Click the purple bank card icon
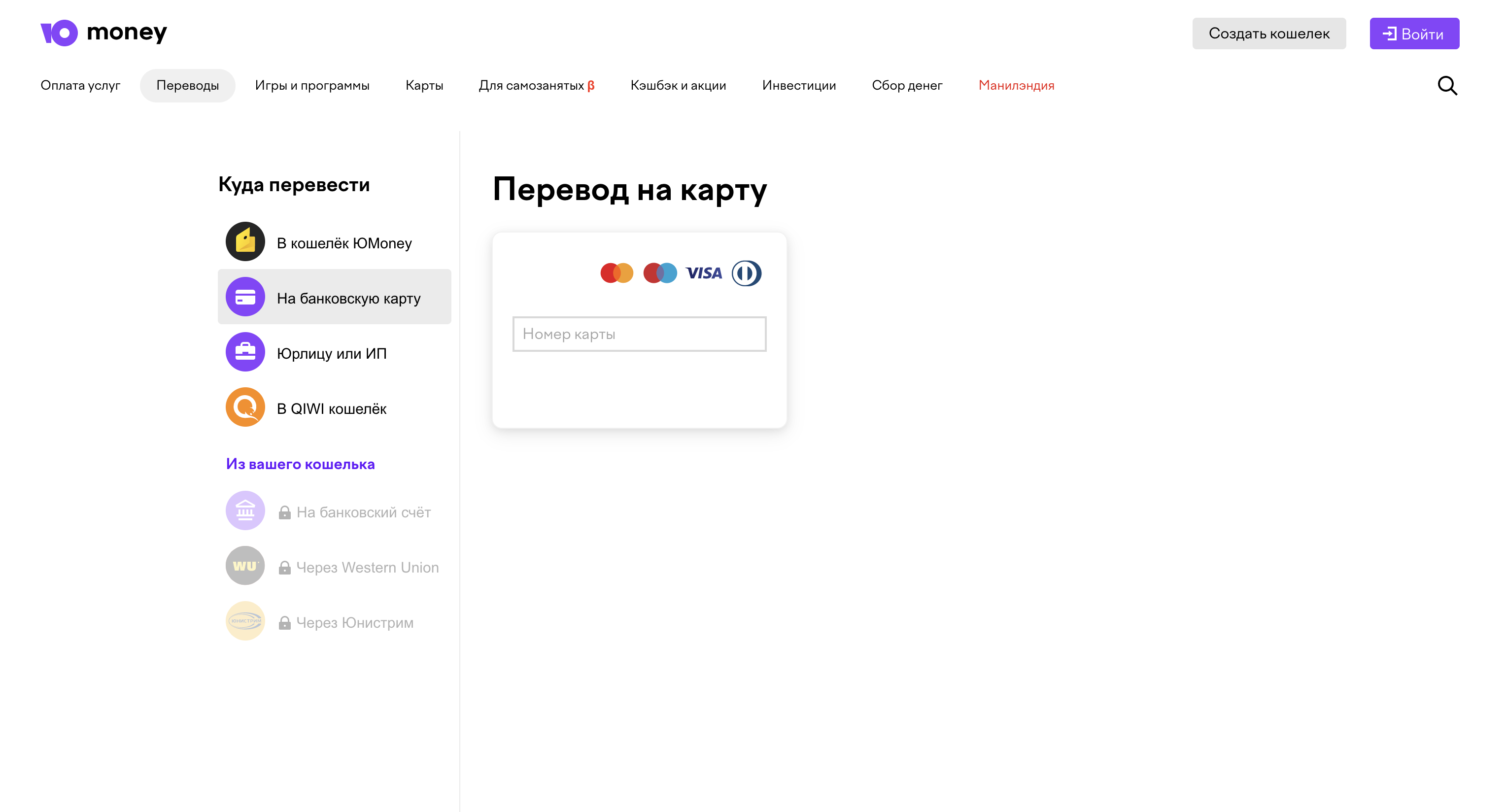 [245, 297]
